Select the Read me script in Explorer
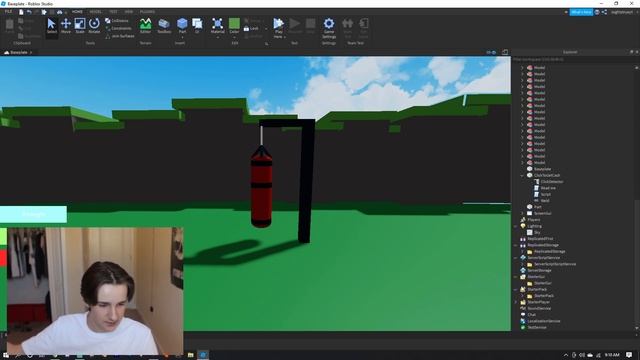 pyautogui.click(x=548, y=188)
